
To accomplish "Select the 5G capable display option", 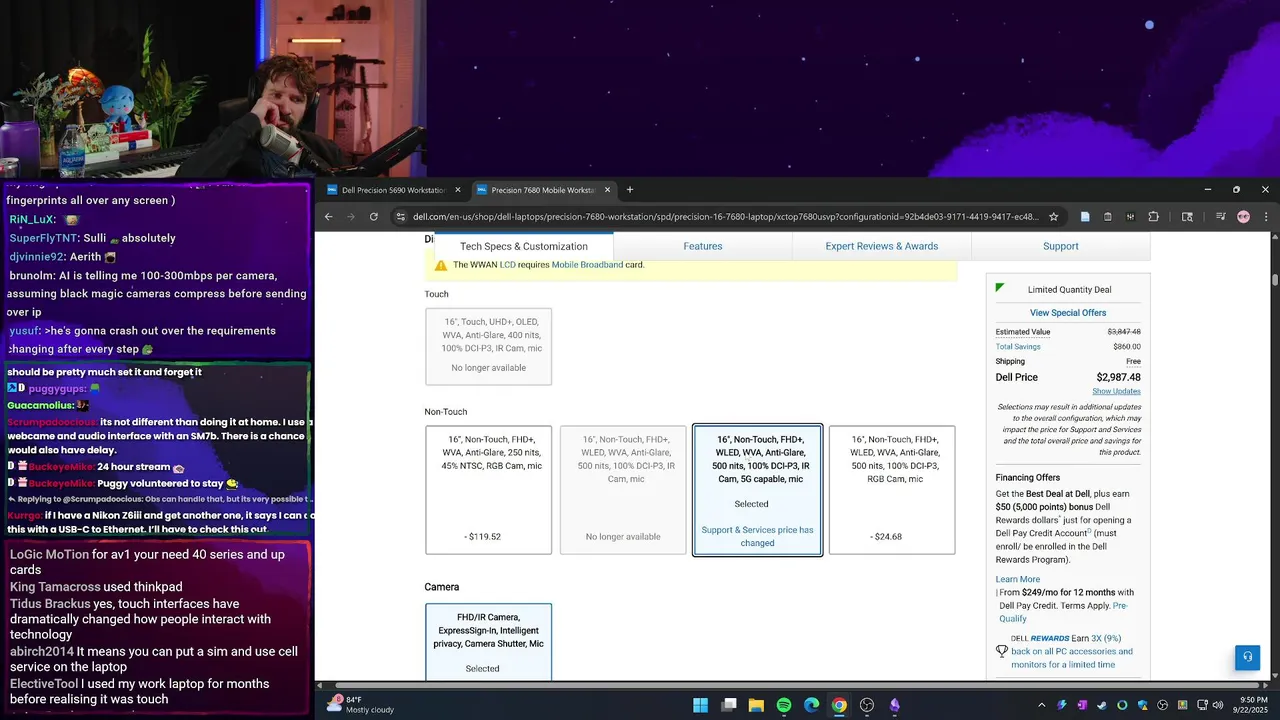I will click(x=757, y=490).
